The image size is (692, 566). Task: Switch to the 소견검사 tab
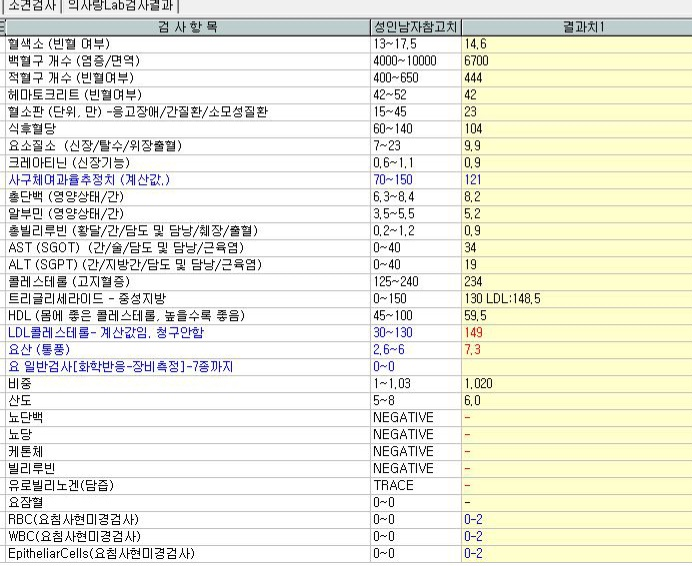click(x=33, y=6)
